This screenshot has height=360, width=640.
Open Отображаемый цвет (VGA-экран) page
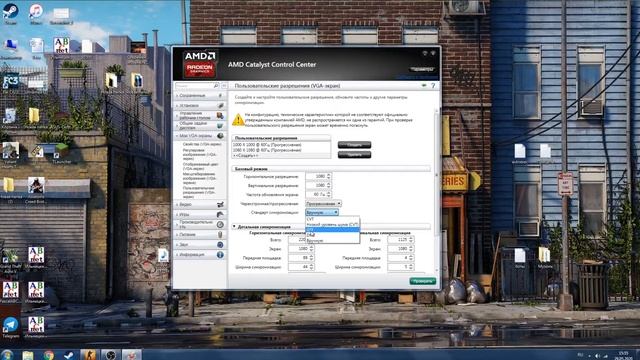point(200,166)
